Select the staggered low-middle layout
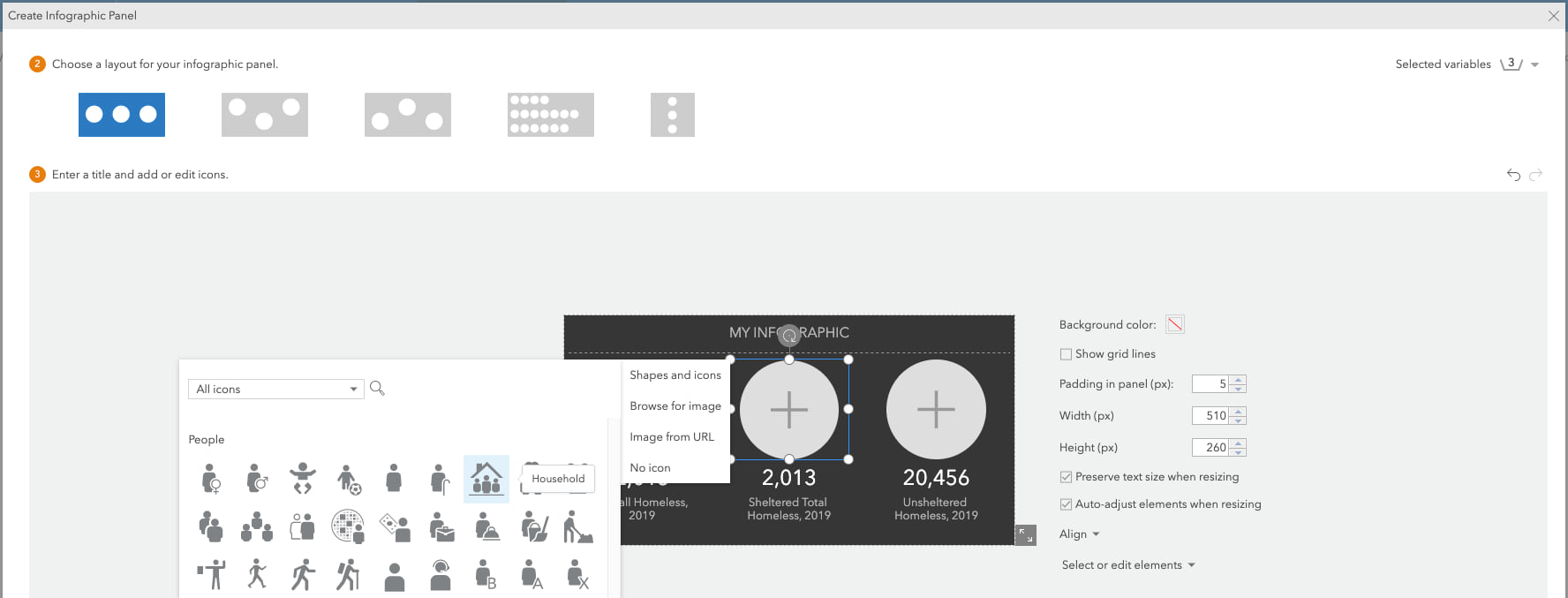 (x=265, y=115)
